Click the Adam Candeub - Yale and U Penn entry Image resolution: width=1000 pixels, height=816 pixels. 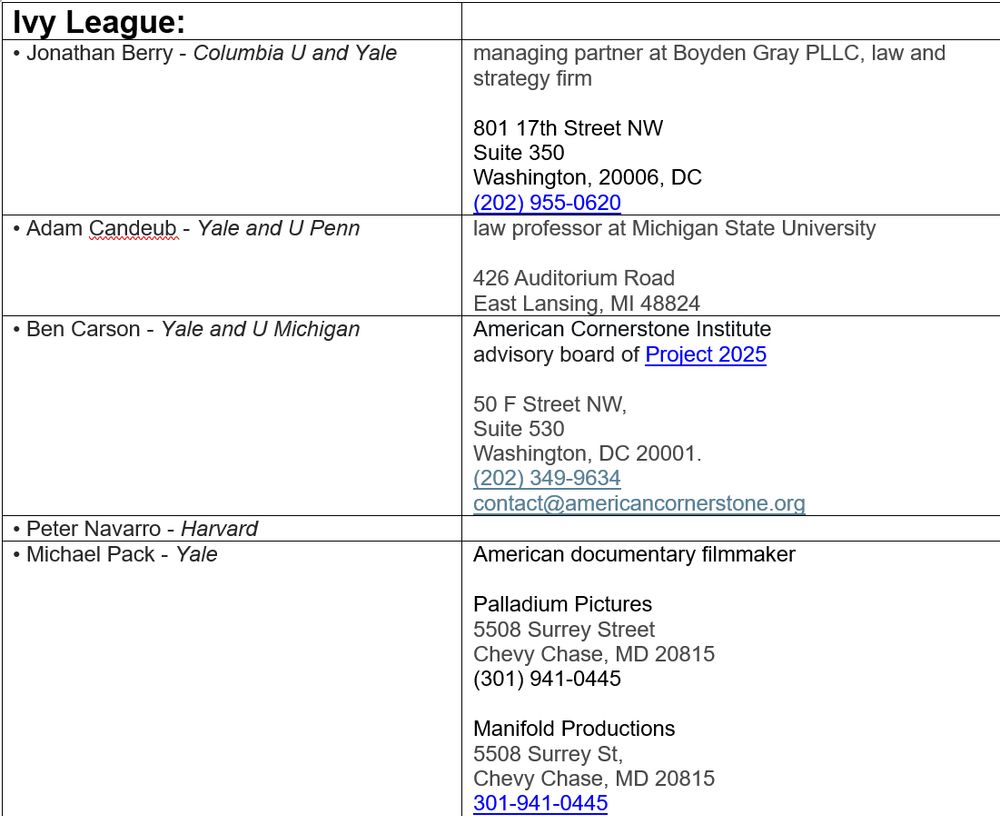(186, 228)
